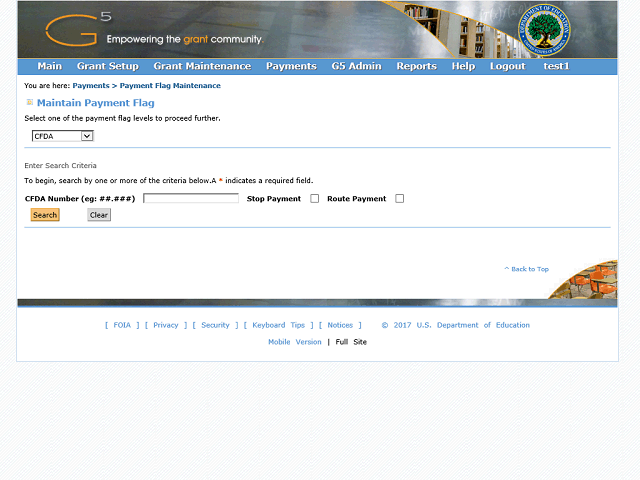Image resolution: width=640 pixels, height=480 pixels.
Task: Open the Reports menu
Action: click(x=416, y=66)
